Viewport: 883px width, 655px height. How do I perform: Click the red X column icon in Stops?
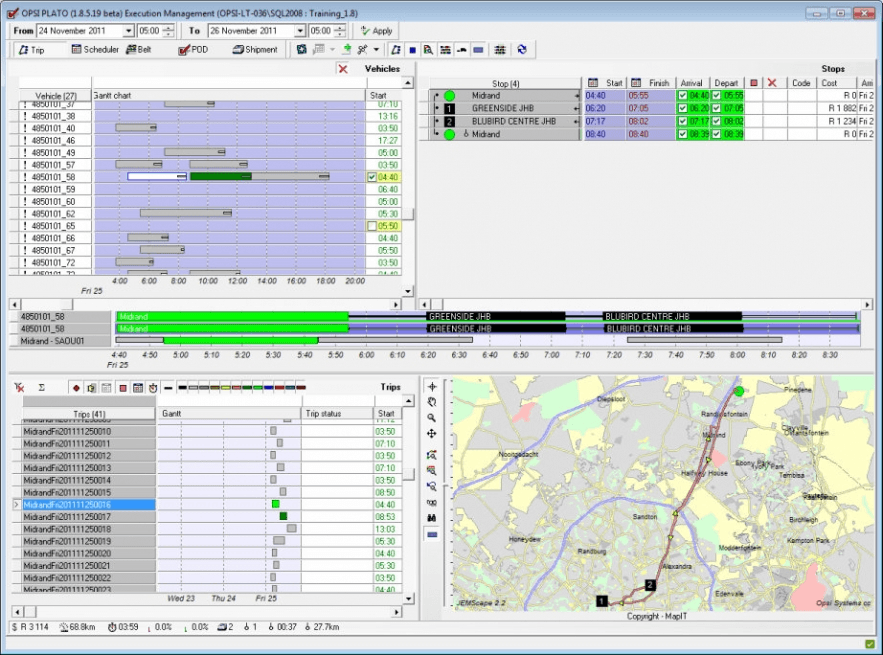point(771,83)
